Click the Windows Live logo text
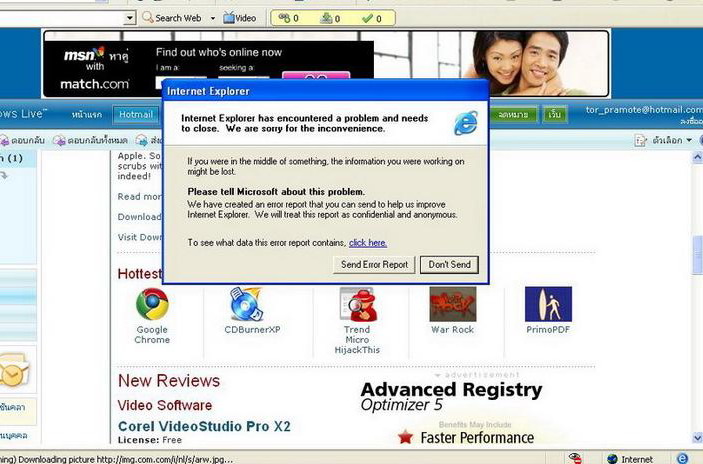The width and height of the screenshot is (703, 464). point(23,114)
